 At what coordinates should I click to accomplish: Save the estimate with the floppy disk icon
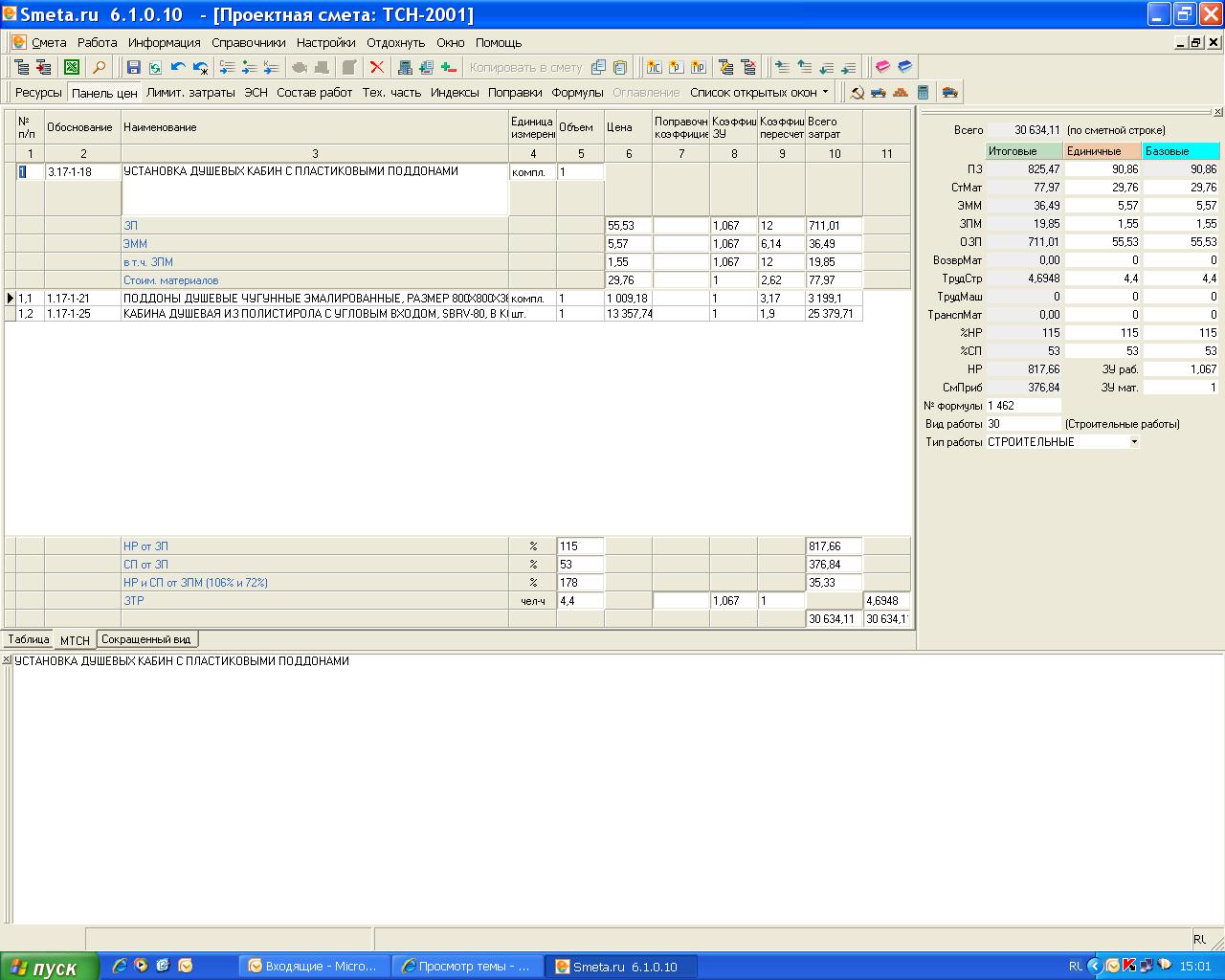tap(134, 67)
